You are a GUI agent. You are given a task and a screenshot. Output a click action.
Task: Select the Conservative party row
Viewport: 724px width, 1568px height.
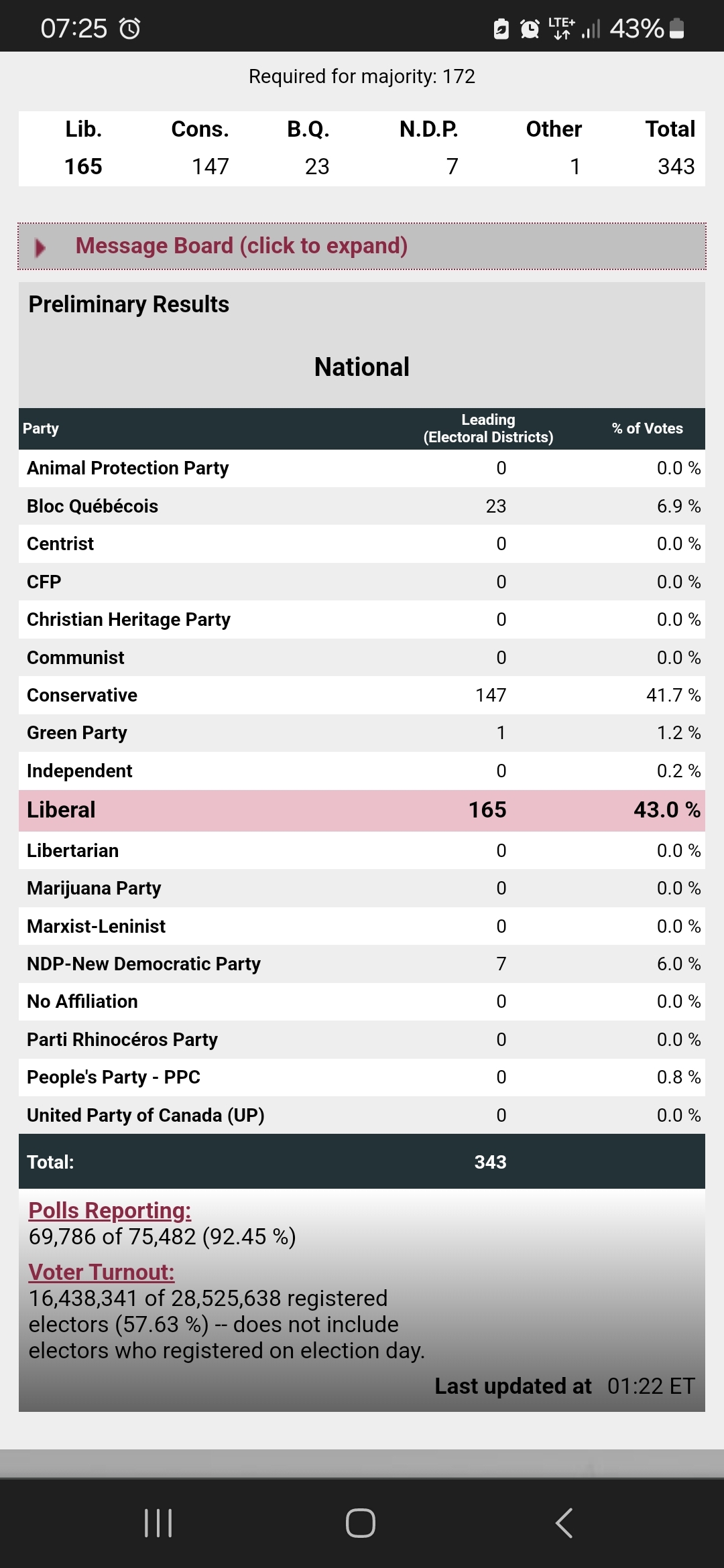(362, 695)
